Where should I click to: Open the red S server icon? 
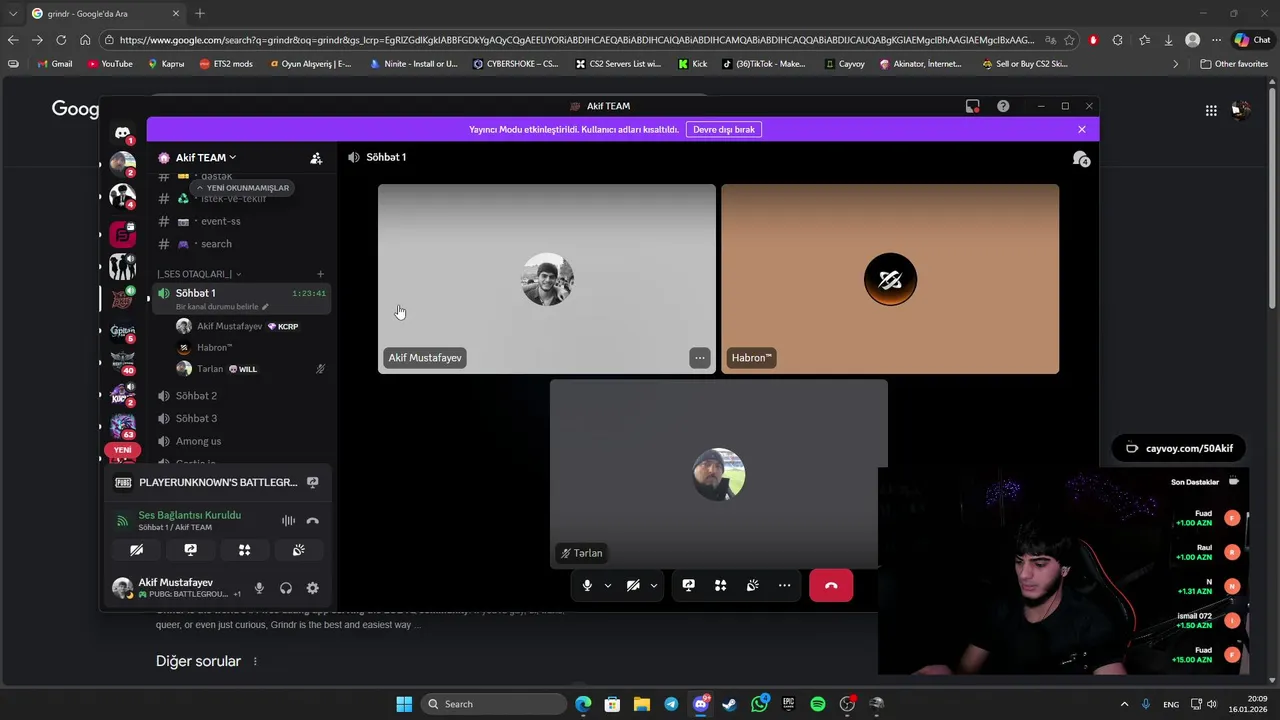[122, 234]
